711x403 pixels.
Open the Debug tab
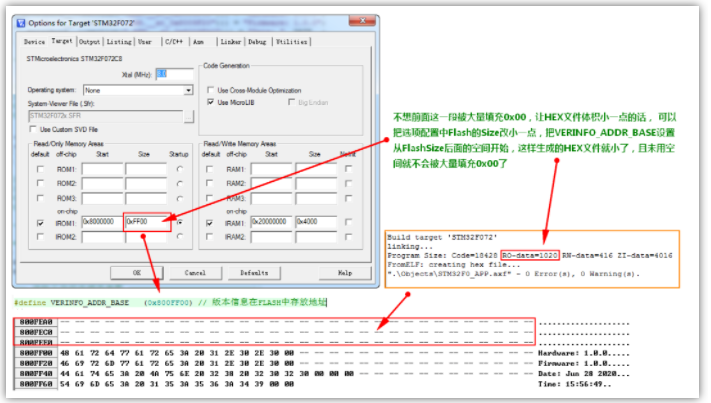point(257,42)
